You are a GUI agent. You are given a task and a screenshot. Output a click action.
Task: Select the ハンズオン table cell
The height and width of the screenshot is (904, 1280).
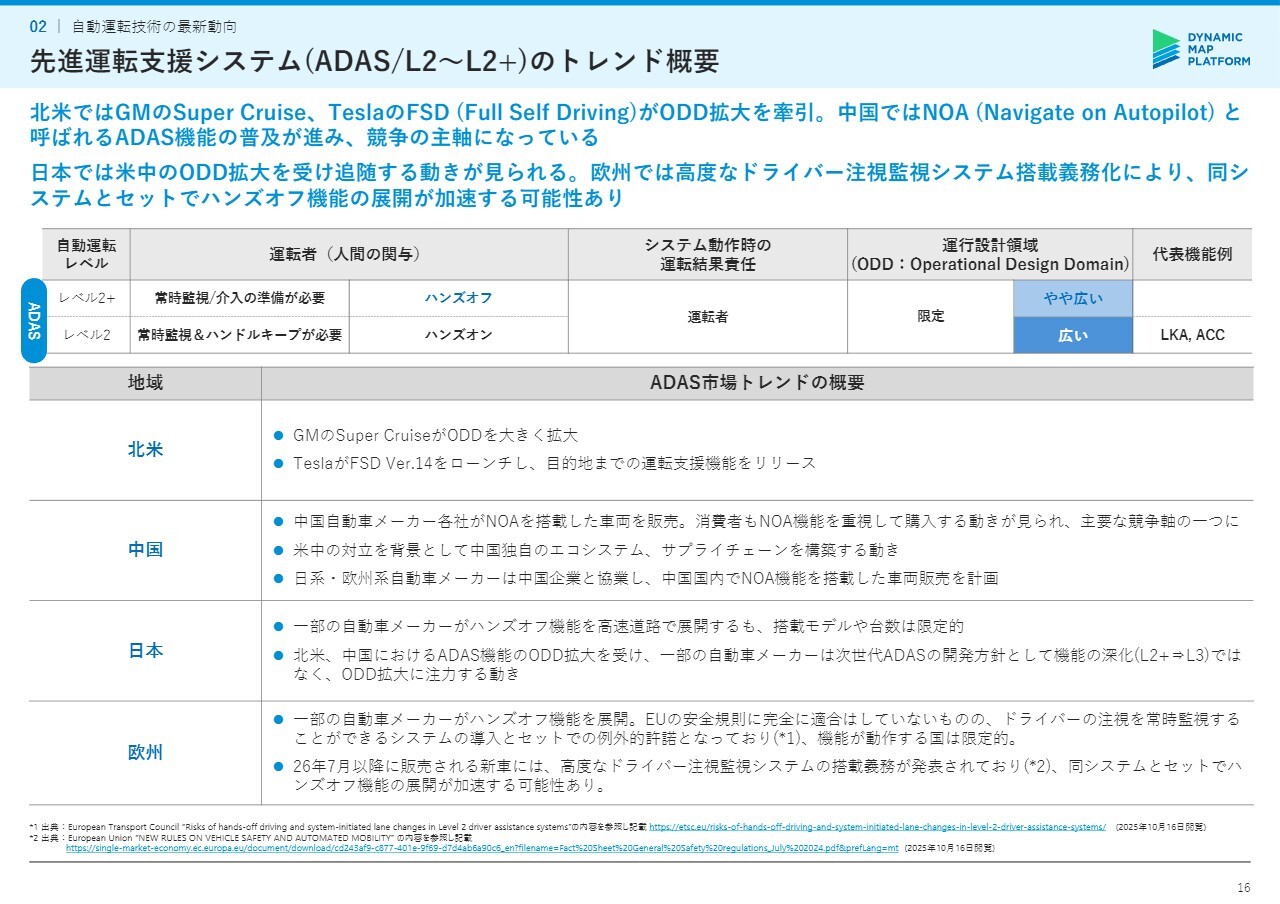tap(458, 335)
